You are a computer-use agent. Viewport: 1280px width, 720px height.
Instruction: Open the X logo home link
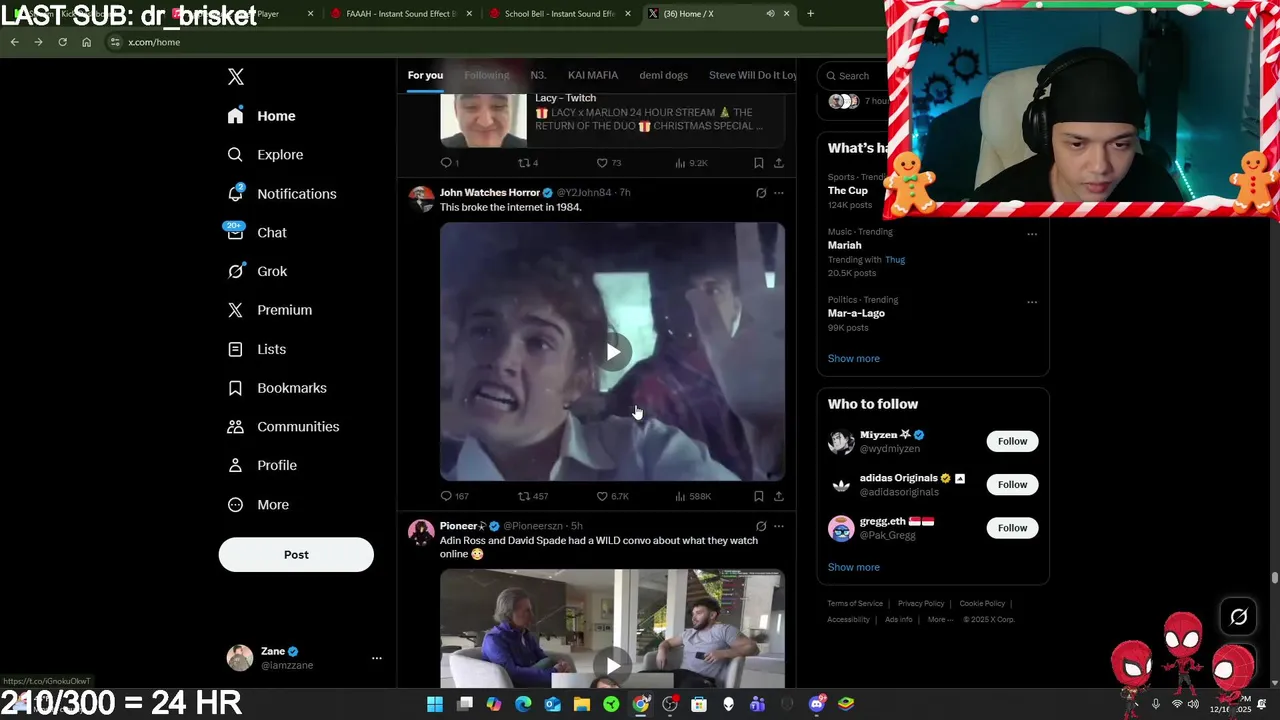click(236, 77)
